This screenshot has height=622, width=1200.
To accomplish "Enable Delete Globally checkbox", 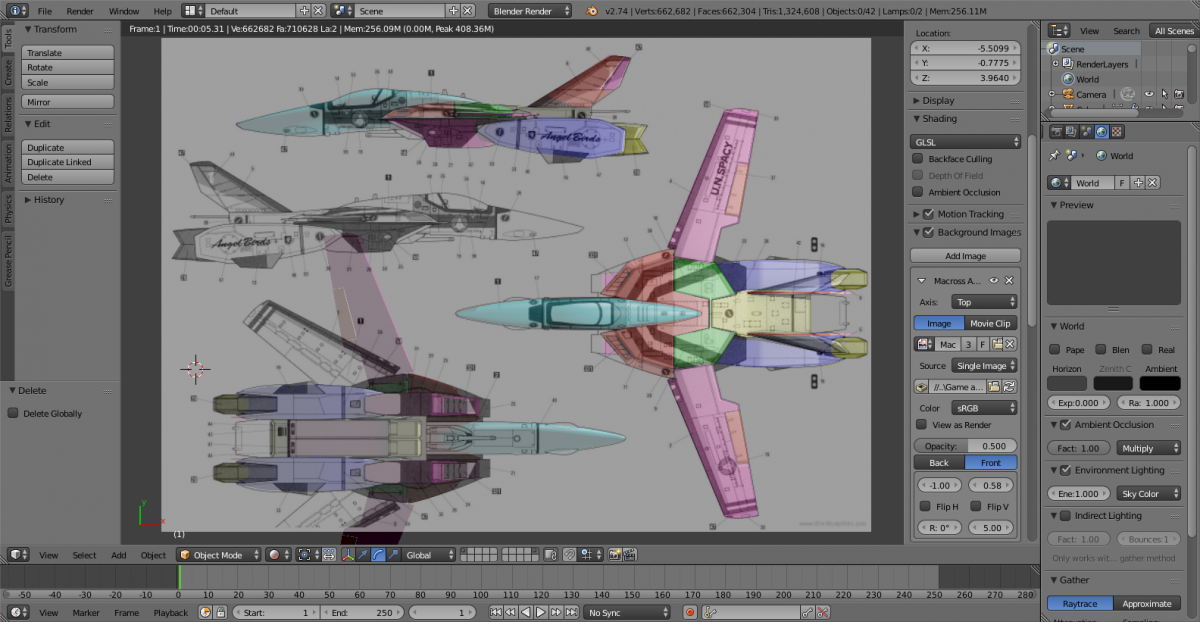I will 13,413.
